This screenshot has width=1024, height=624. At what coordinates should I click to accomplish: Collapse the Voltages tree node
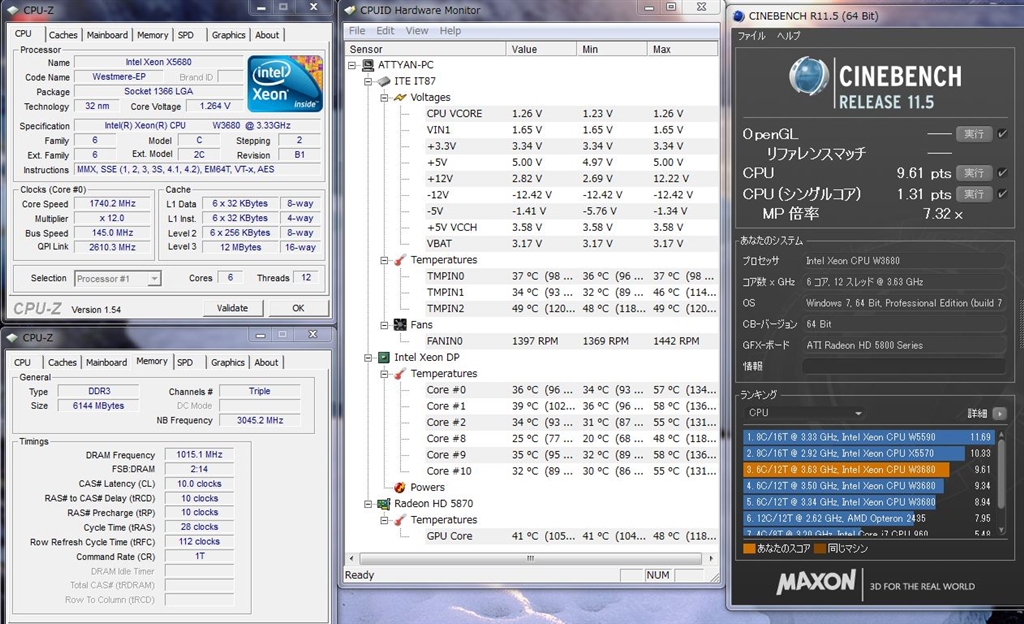pos(385,97)
